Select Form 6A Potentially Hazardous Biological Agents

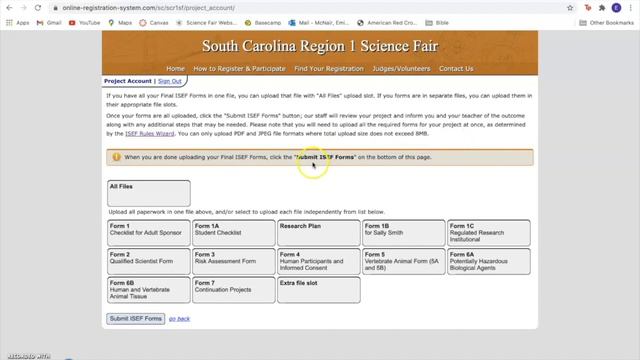pyautogui.click(x=489, y=261)
